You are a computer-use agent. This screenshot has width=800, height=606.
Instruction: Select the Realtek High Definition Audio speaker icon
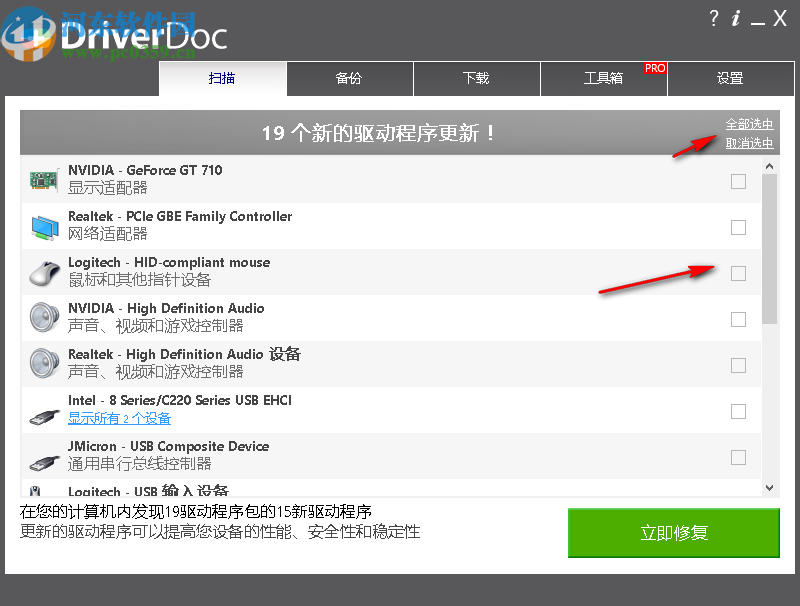click(x=42, y=364)
